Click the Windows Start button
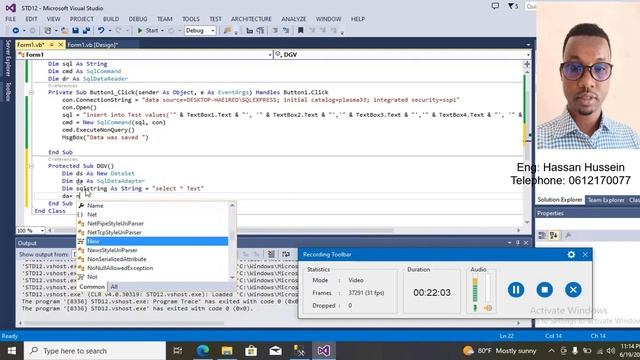The height and width of the screenshot is (360, 640). click(x=11, y=351)
